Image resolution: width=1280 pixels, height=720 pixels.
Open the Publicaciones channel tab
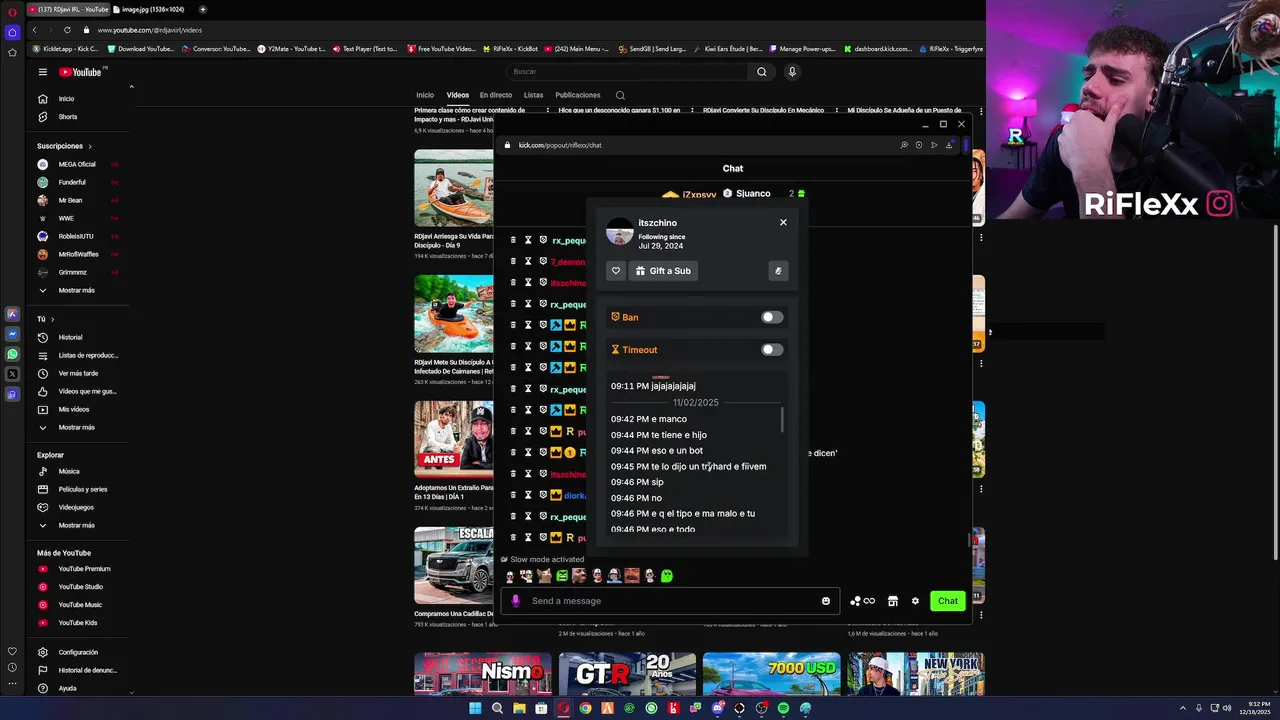click(x=578, y=95)
